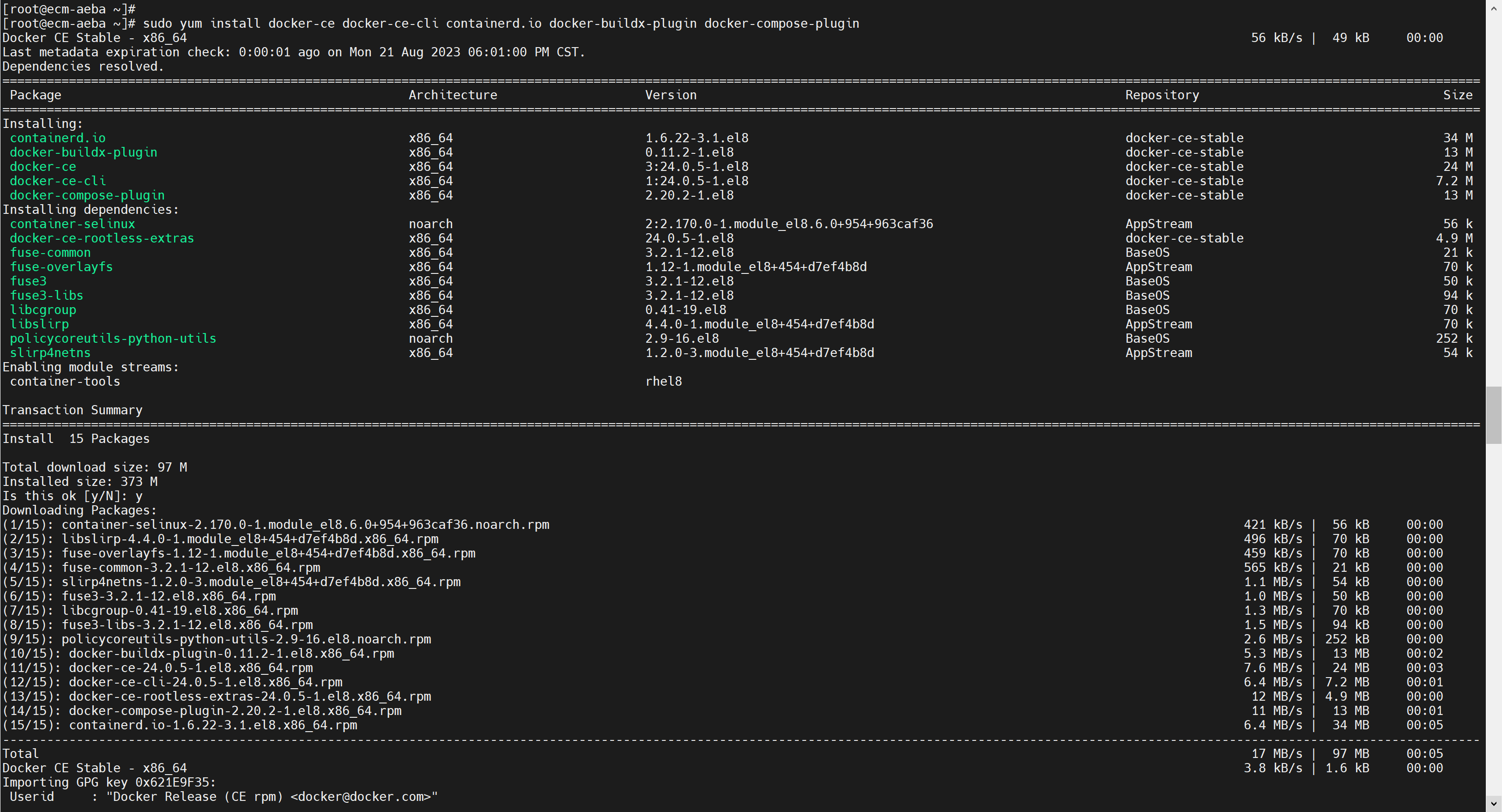Screen dimensions: 1502x812
Task: Click the vertical scrollbar thumb
Action: point(1493,415)
